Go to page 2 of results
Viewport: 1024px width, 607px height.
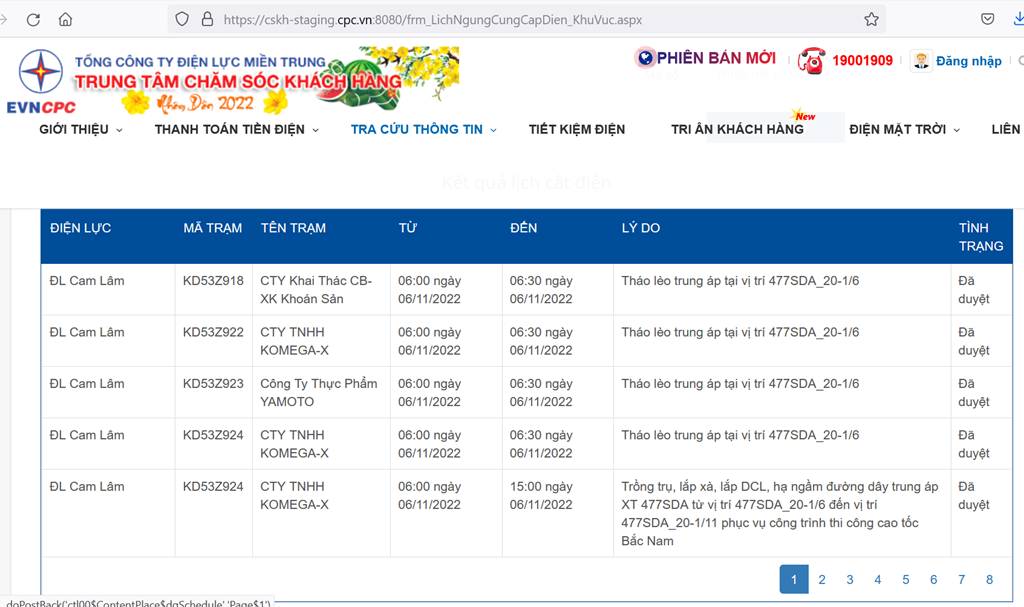822,579
